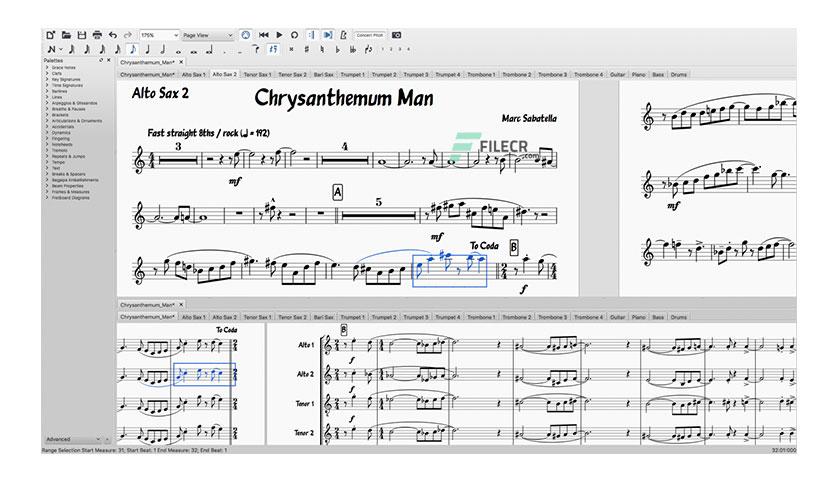Flip direction of selected note stem

pyautogui.click(x=368, y=50)
